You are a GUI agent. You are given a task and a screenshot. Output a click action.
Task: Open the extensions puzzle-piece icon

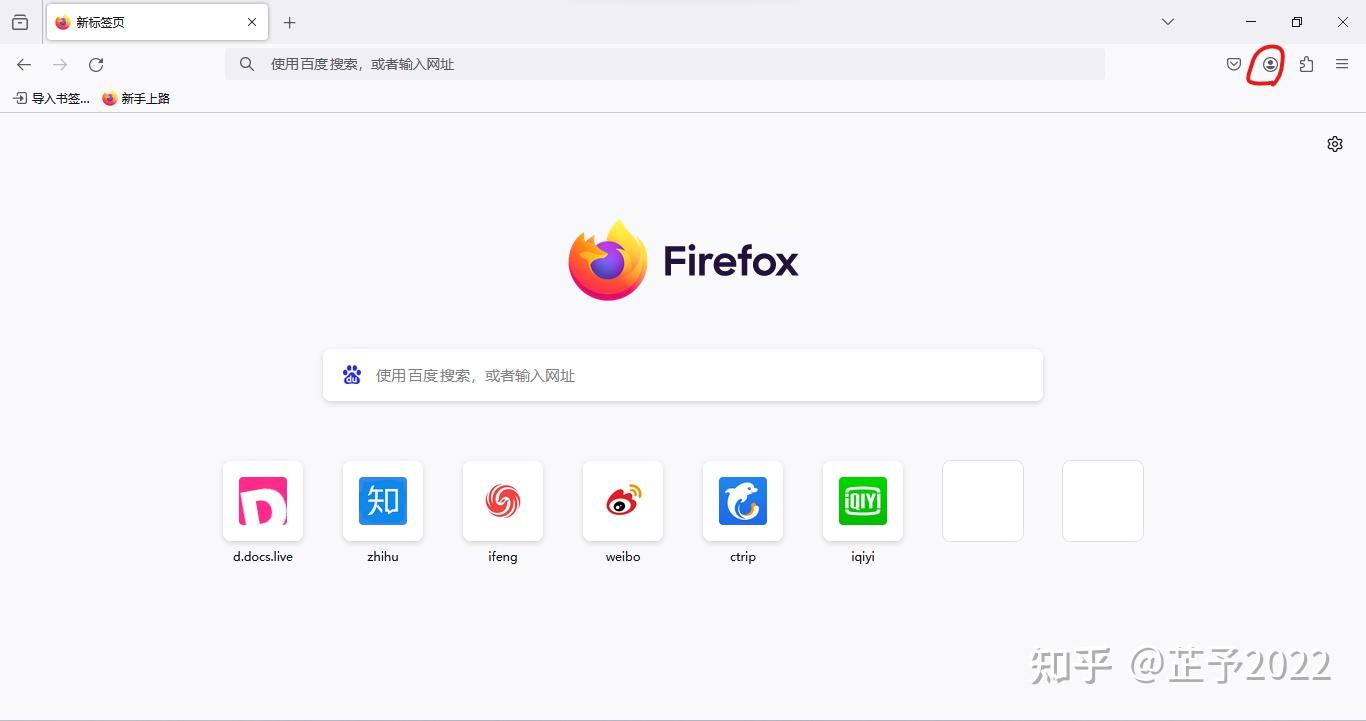click(1305, 64)
